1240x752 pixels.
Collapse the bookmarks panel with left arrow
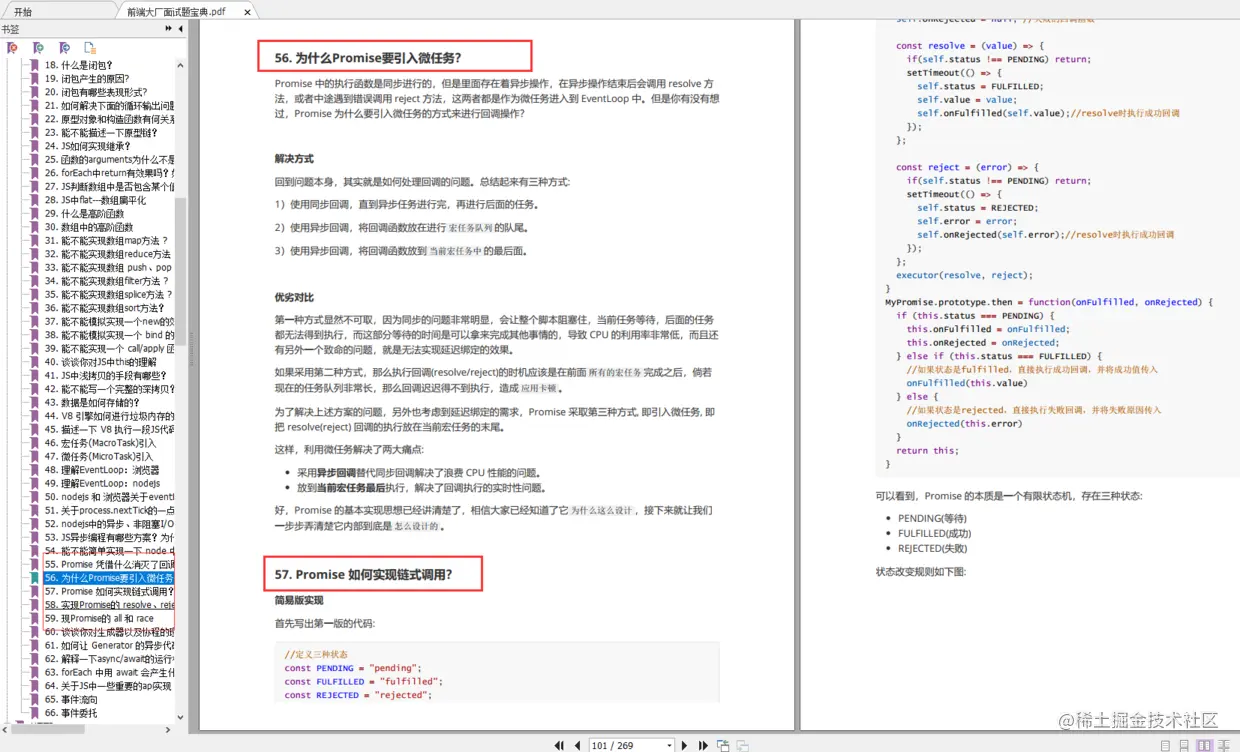point(181,28)
